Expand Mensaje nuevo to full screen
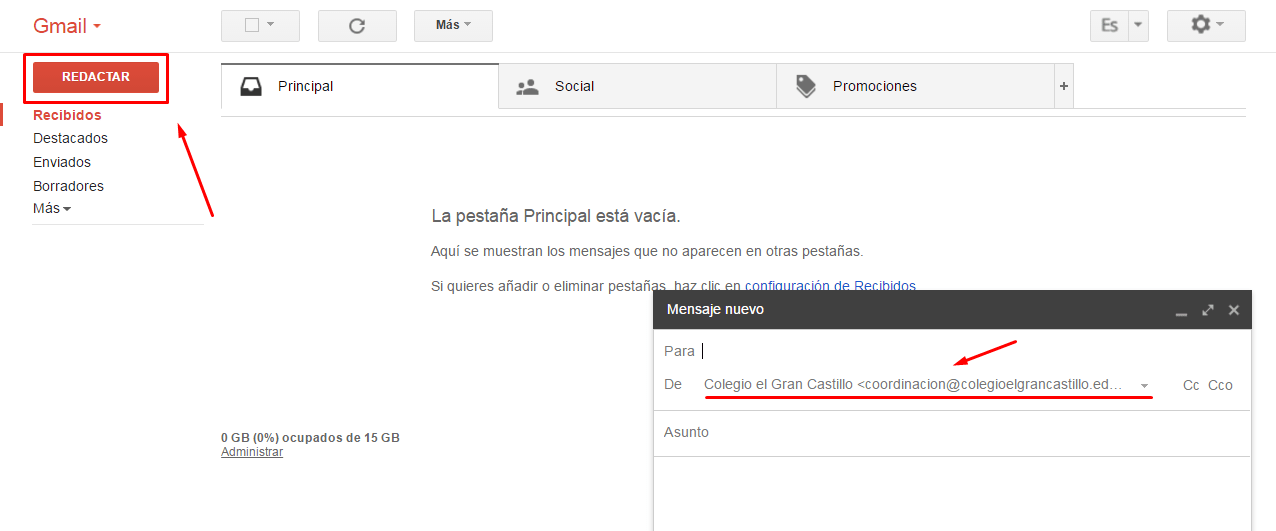The image size is (1276, 531). tap(1207, 310)
